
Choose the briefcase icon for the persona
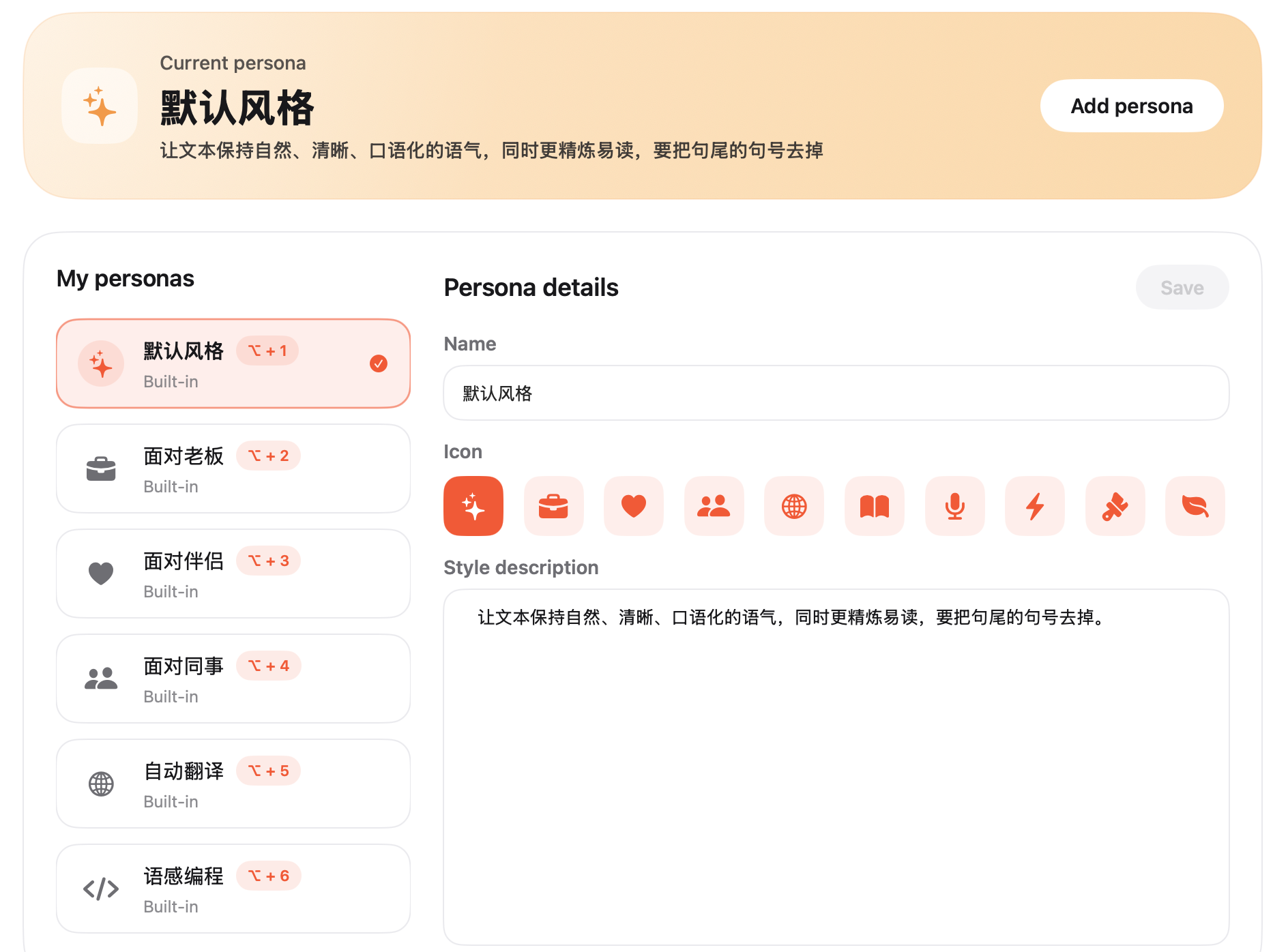[553, 506]
